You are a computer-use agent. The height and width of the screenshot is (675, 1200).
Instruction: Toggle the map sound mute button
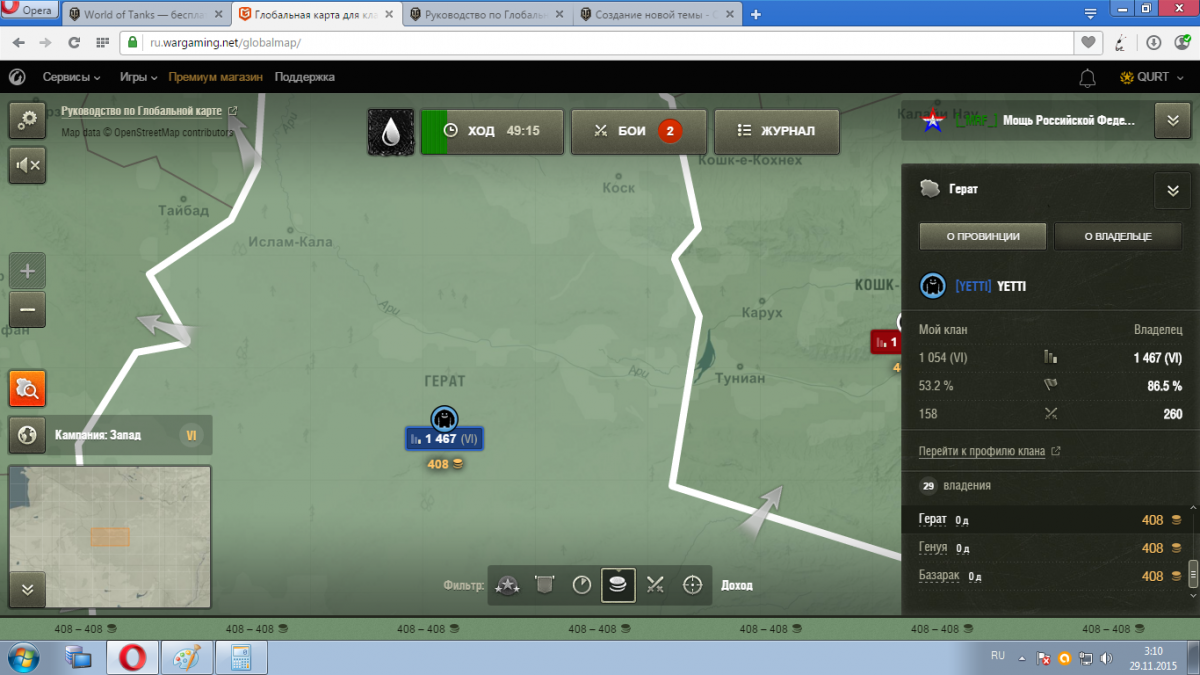27,165
